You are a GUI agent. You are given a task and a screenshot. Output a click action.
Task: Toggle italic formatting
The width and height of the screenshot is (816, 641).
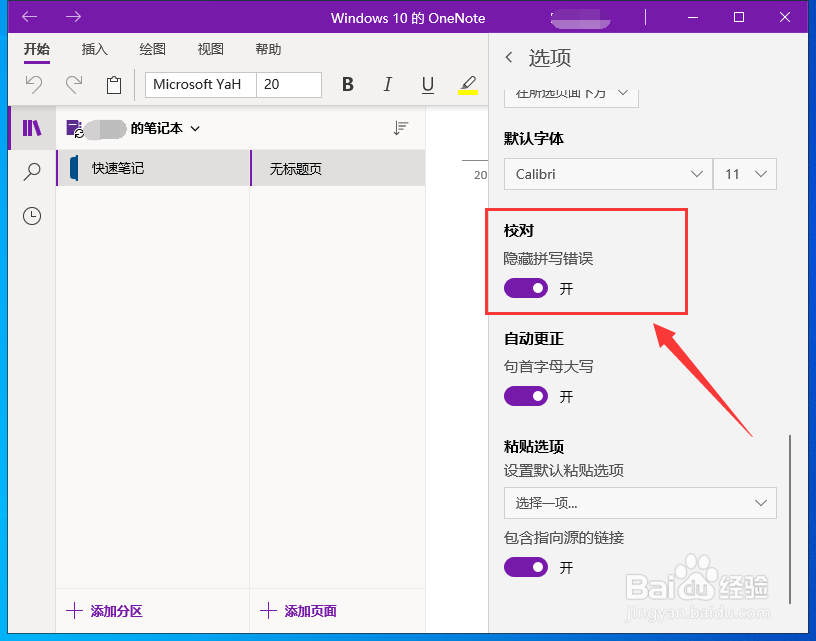388,84
